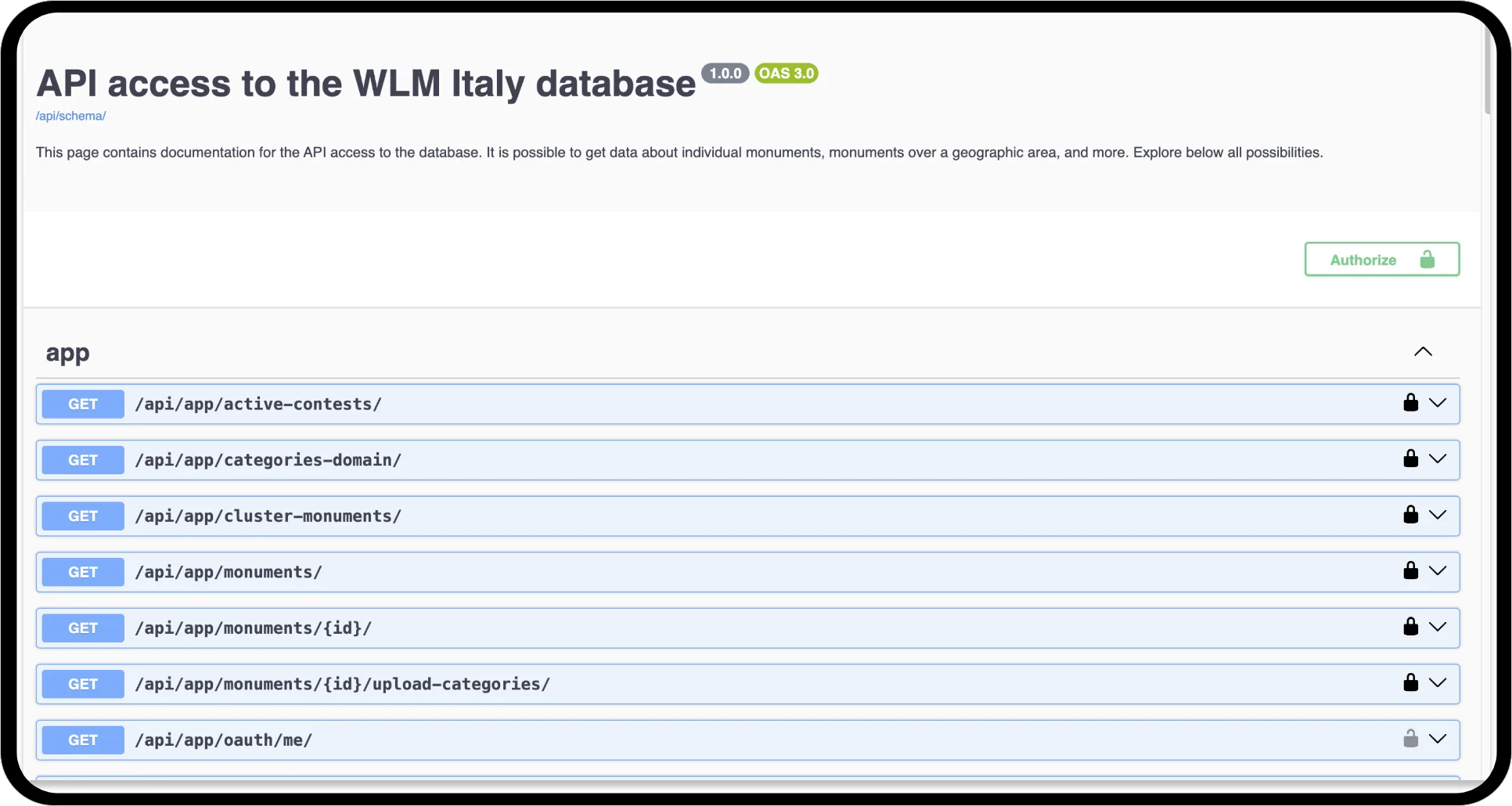Screen dimensions: 1512x806
Task: Expand the /api/app/oauth/me/ endpoint
Action: (1438, 738)
